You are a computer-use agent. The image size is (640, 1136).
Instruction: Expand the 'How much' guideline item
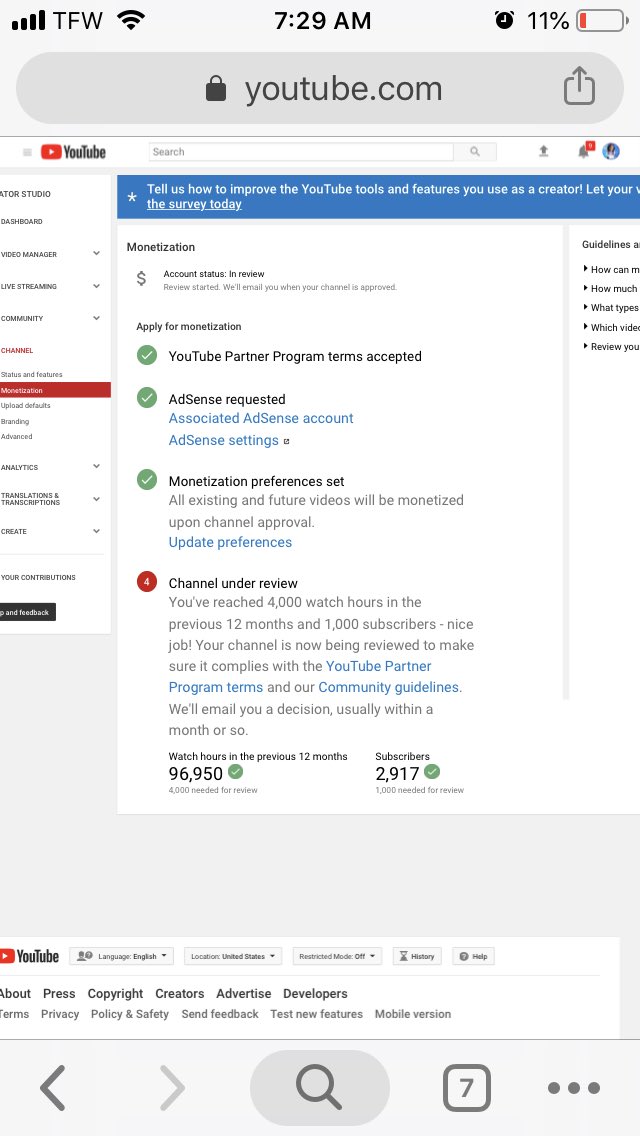[610, 288]
